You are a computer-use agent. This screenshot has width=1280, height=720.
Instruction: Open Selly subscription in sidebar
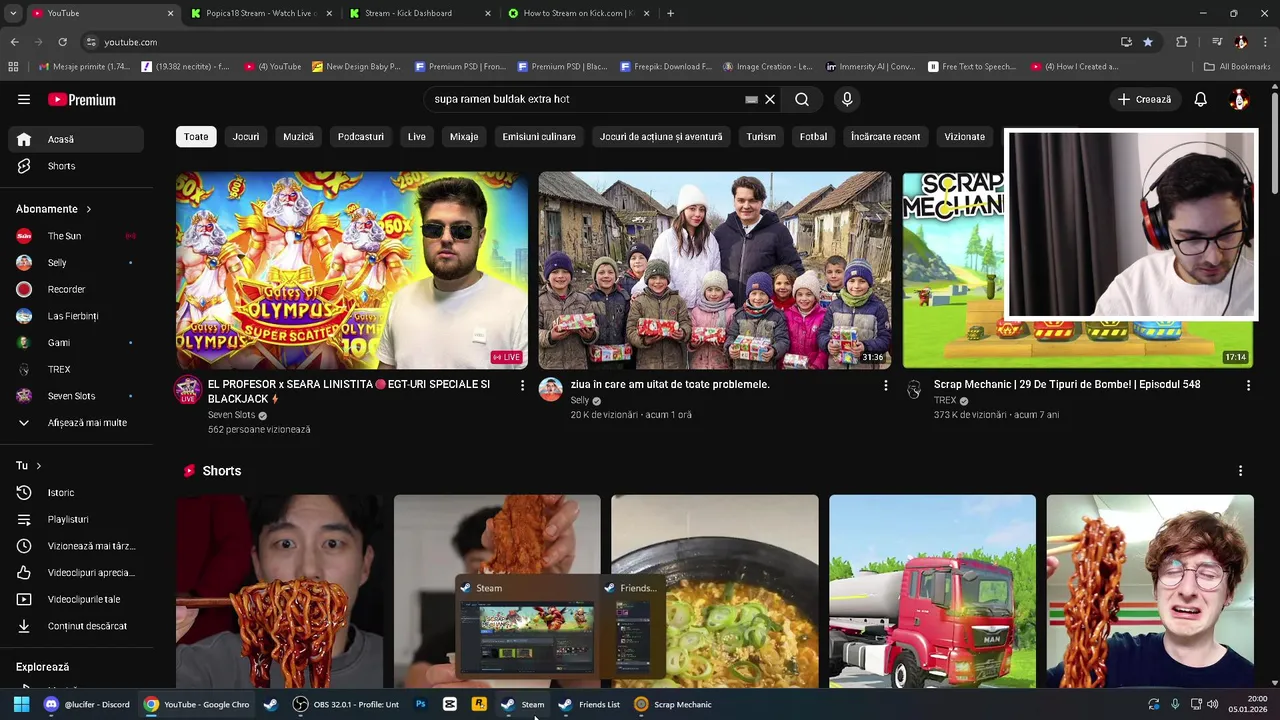click(x=76, y=263)
